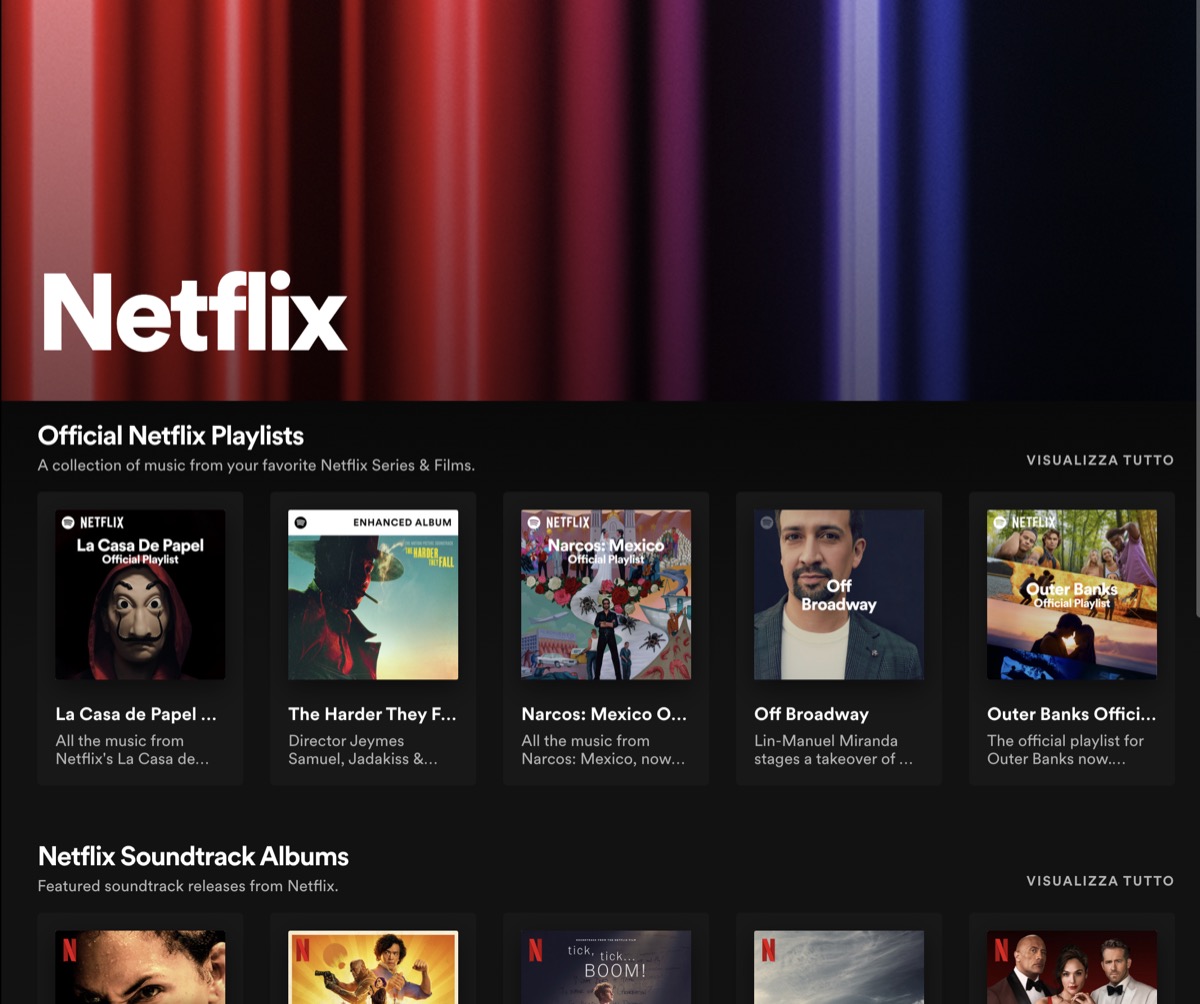The image size is (1200, 1004).
Task: Open The Harder They Fall album cover
Action: coord(373,595)
